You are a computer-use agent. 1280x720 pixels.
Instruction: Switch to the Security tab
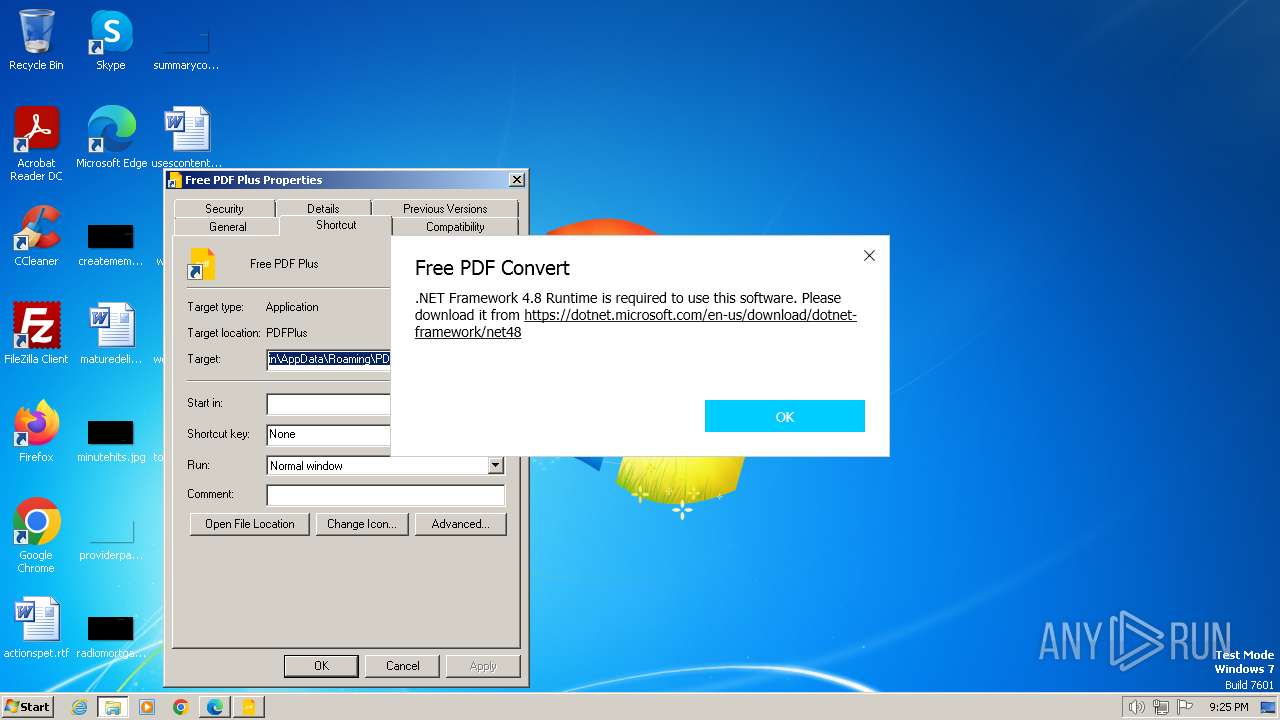click(224, 208)
